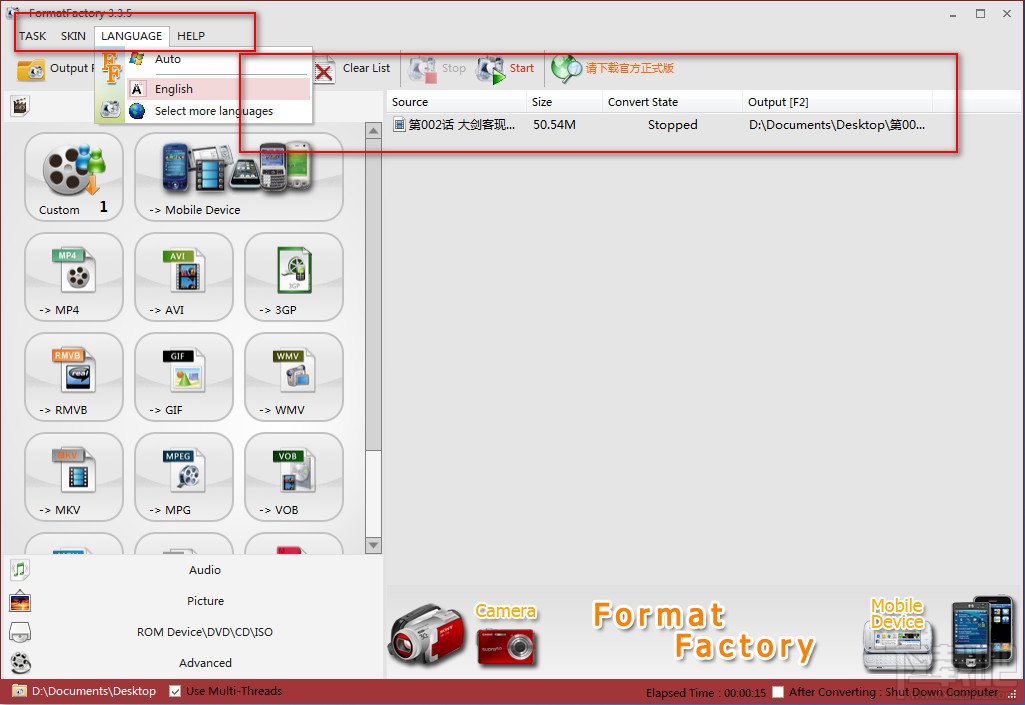Click the Picture category icon
This screenshot has width=1025, height=705.
point(20,601)
